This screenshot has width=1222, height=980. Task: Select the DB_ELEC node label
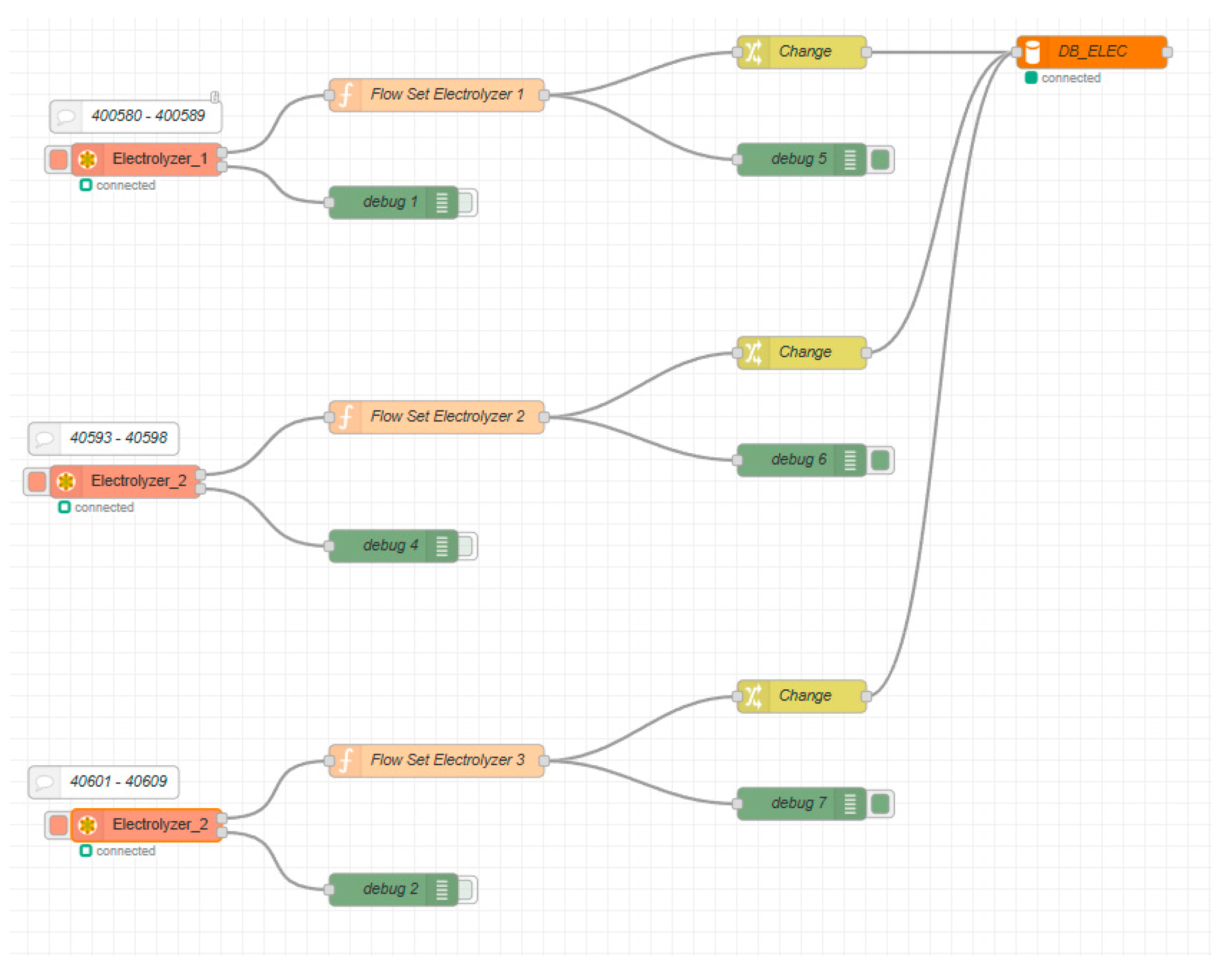click(x=1092, y=52)
